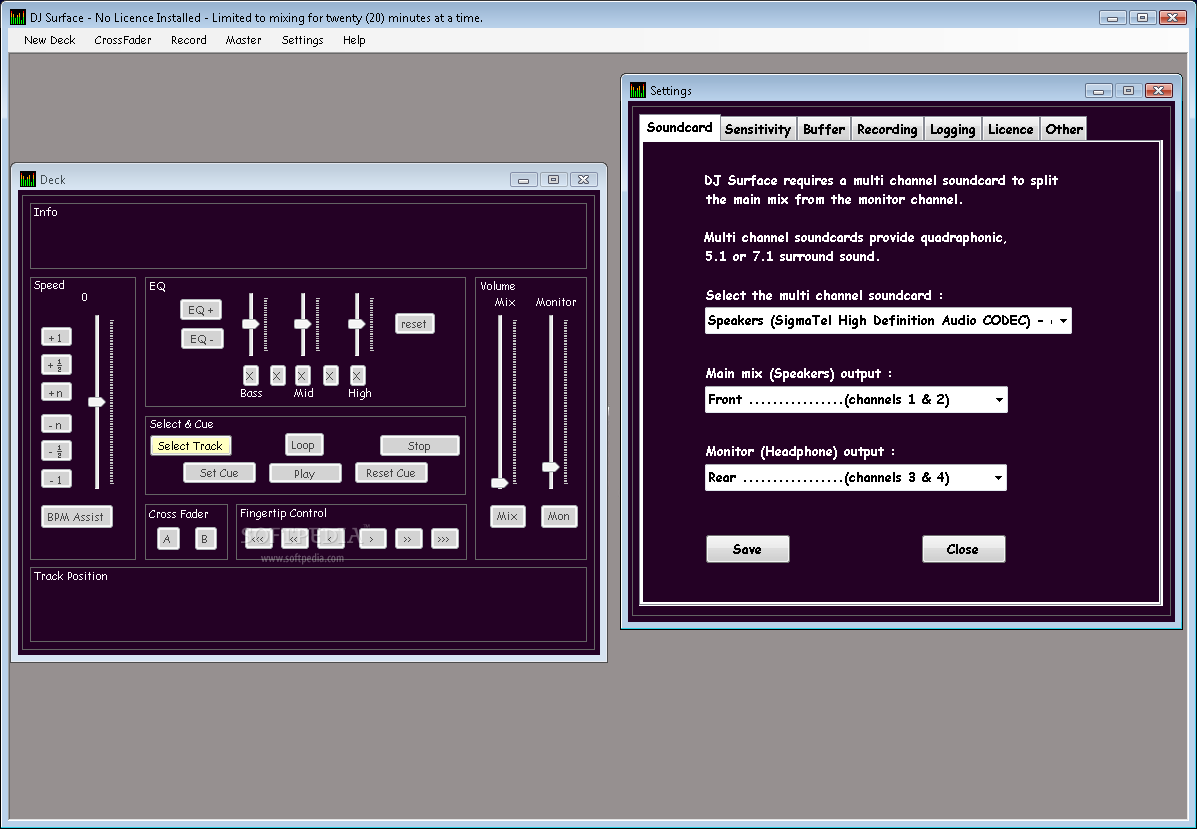This screenshot has height=829, width=1197.
Task: Open the Settings menu in menu bar
Action: click(x=302, y=40)
